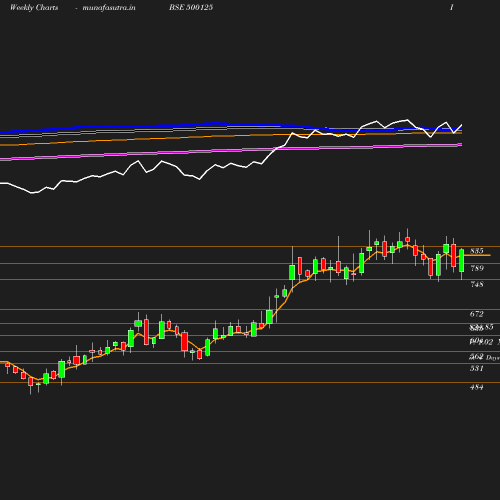The image size is (500, 500).
Task: Click the '531' price level label
Action: point(477,368)
